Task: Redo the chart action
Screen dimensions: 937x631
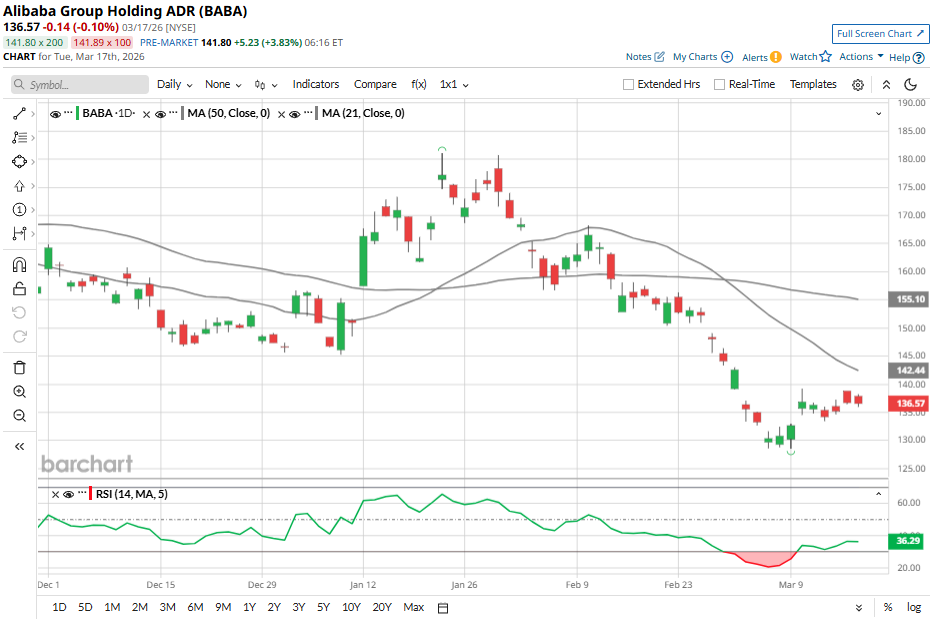Action: point(19,336)
